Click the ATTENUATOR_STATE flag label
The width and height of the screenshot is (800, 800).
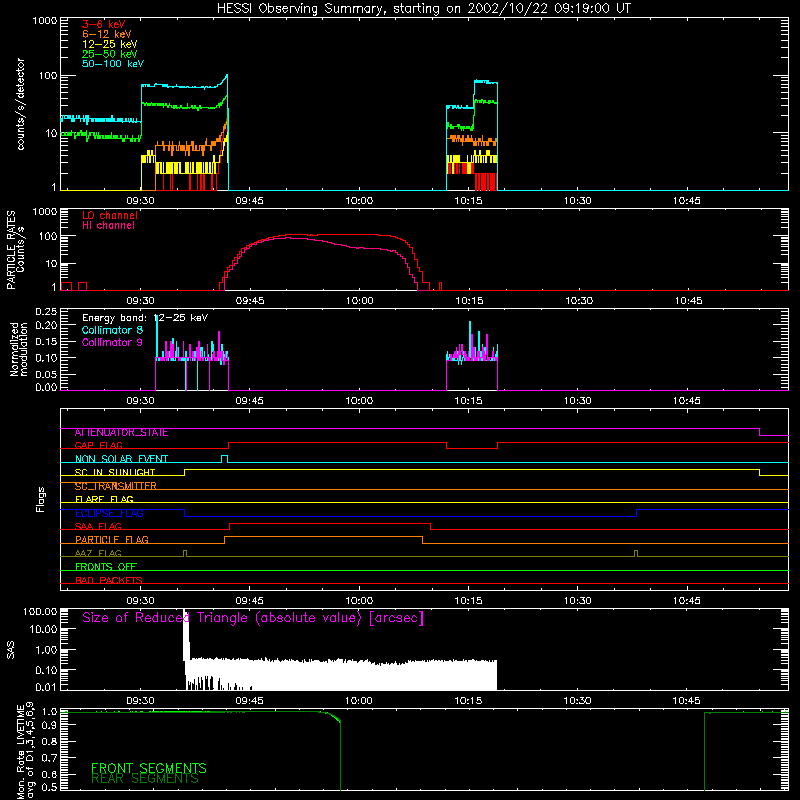[121, 433]
